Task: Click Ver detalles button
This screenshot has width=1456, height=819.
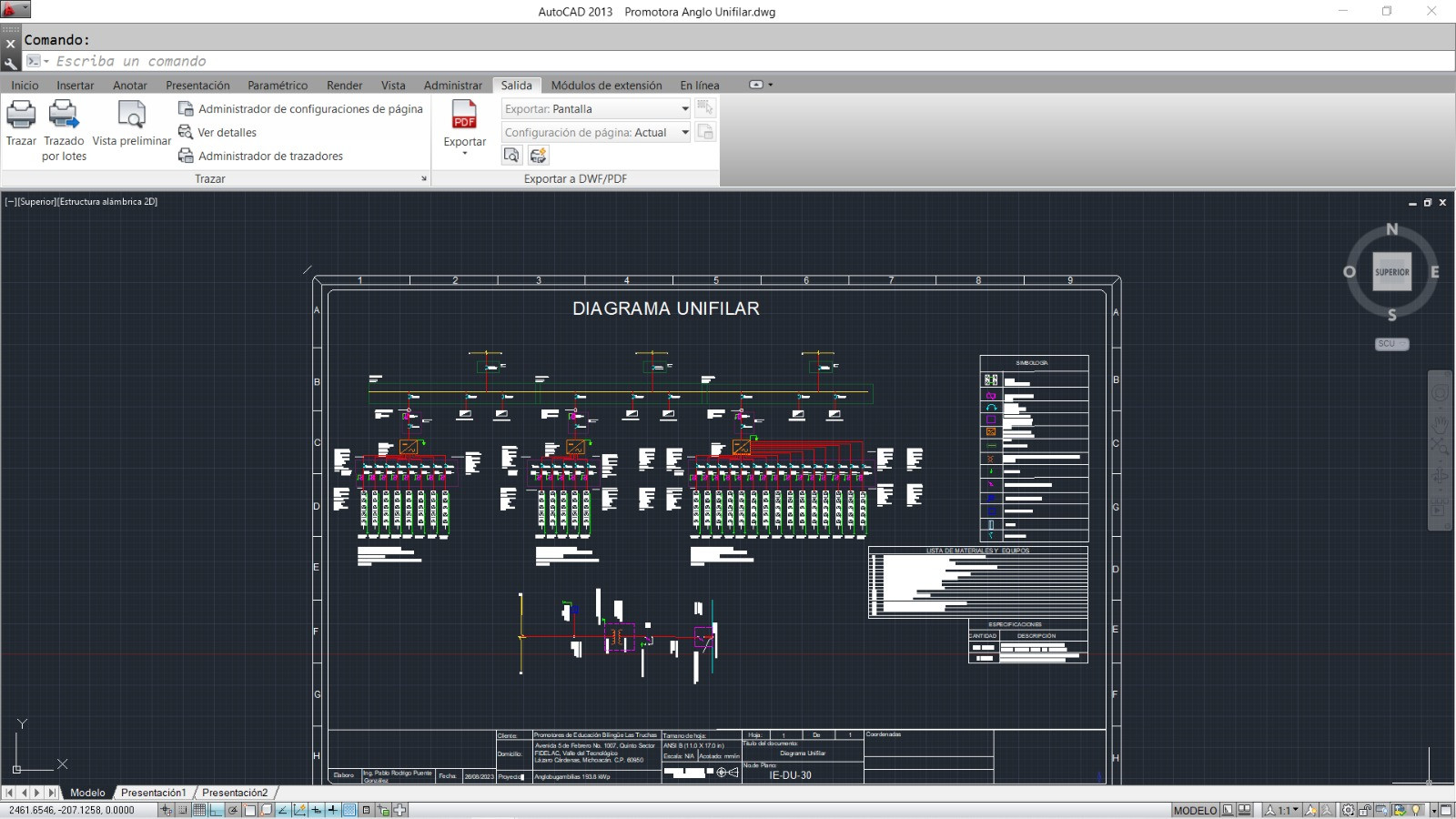Action: pos(217,132)
